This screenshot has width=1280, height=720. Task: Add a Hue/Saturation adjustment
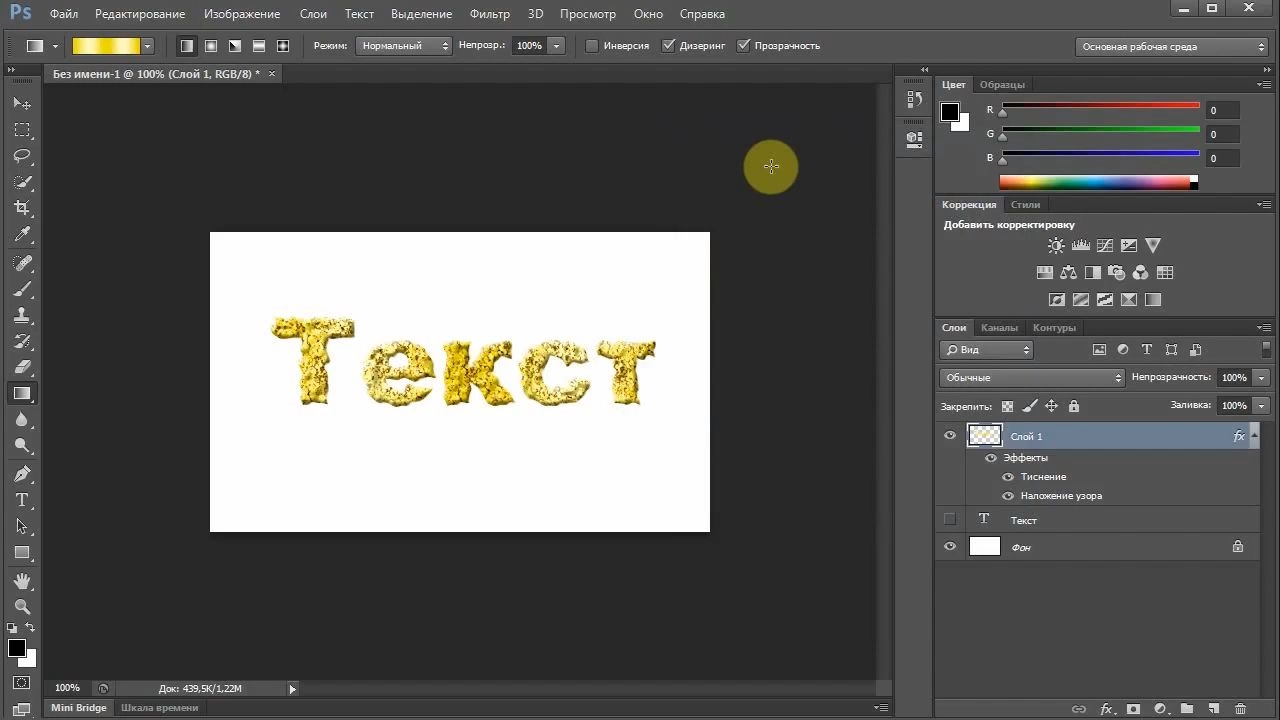pyautogui.click(x=1044, y=272)
